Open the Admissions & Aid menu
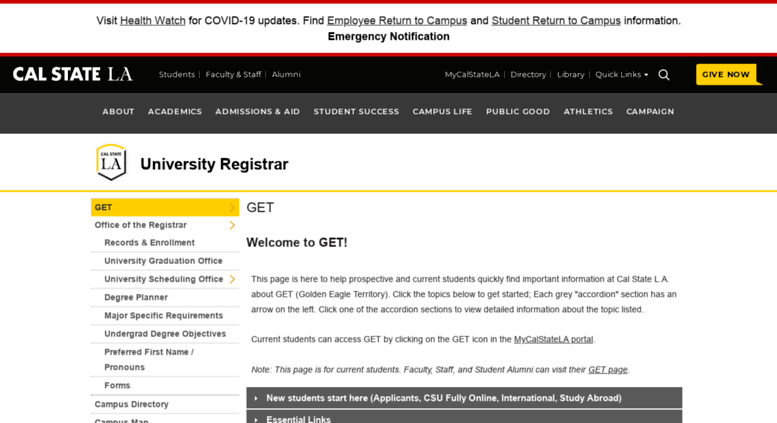777x423 pixels. (x=258, y=111)
